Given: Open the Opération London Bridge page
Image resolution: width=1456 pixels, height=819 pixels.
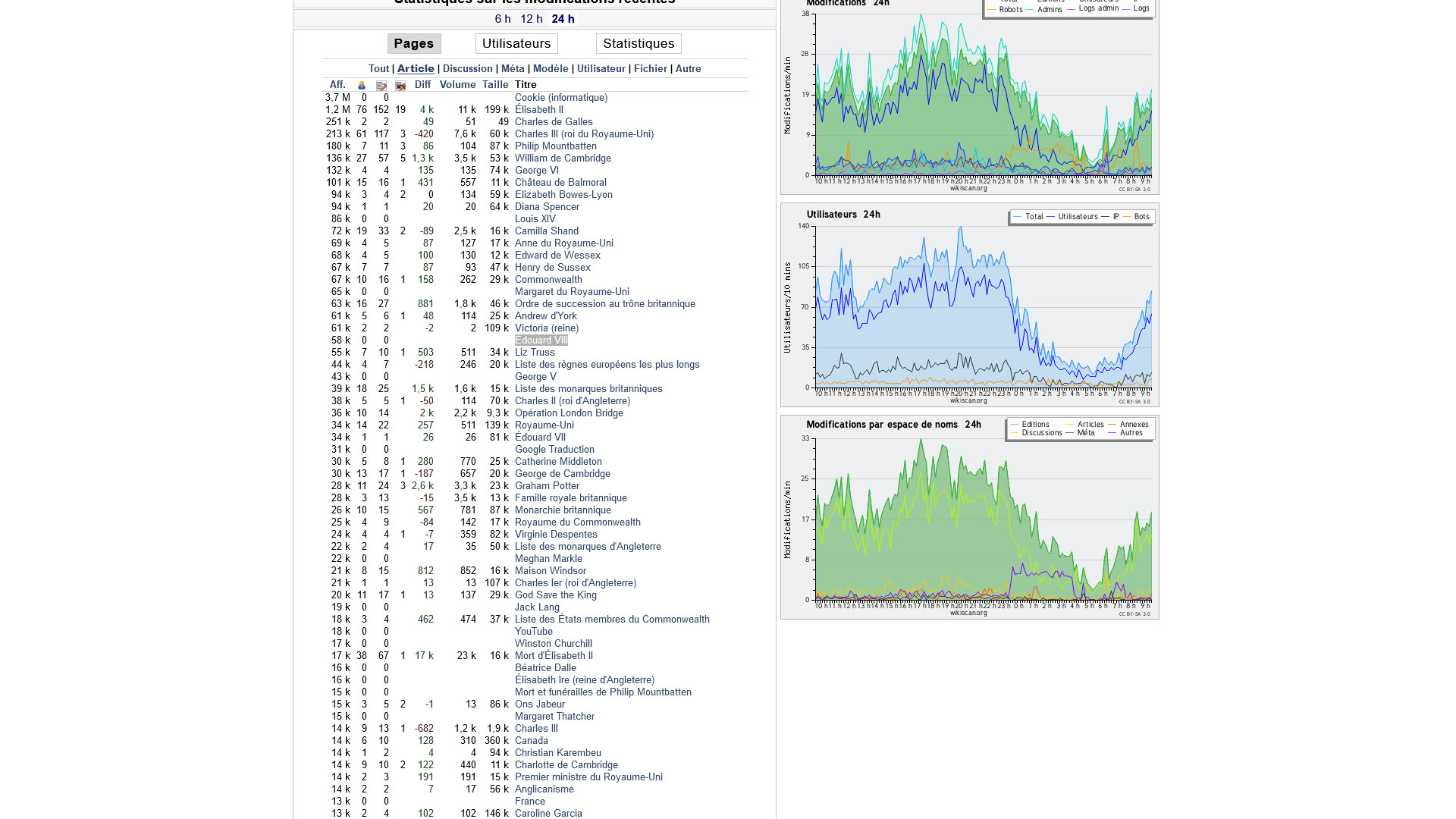Looking at the screenshot, I should [x=569, y=413].
